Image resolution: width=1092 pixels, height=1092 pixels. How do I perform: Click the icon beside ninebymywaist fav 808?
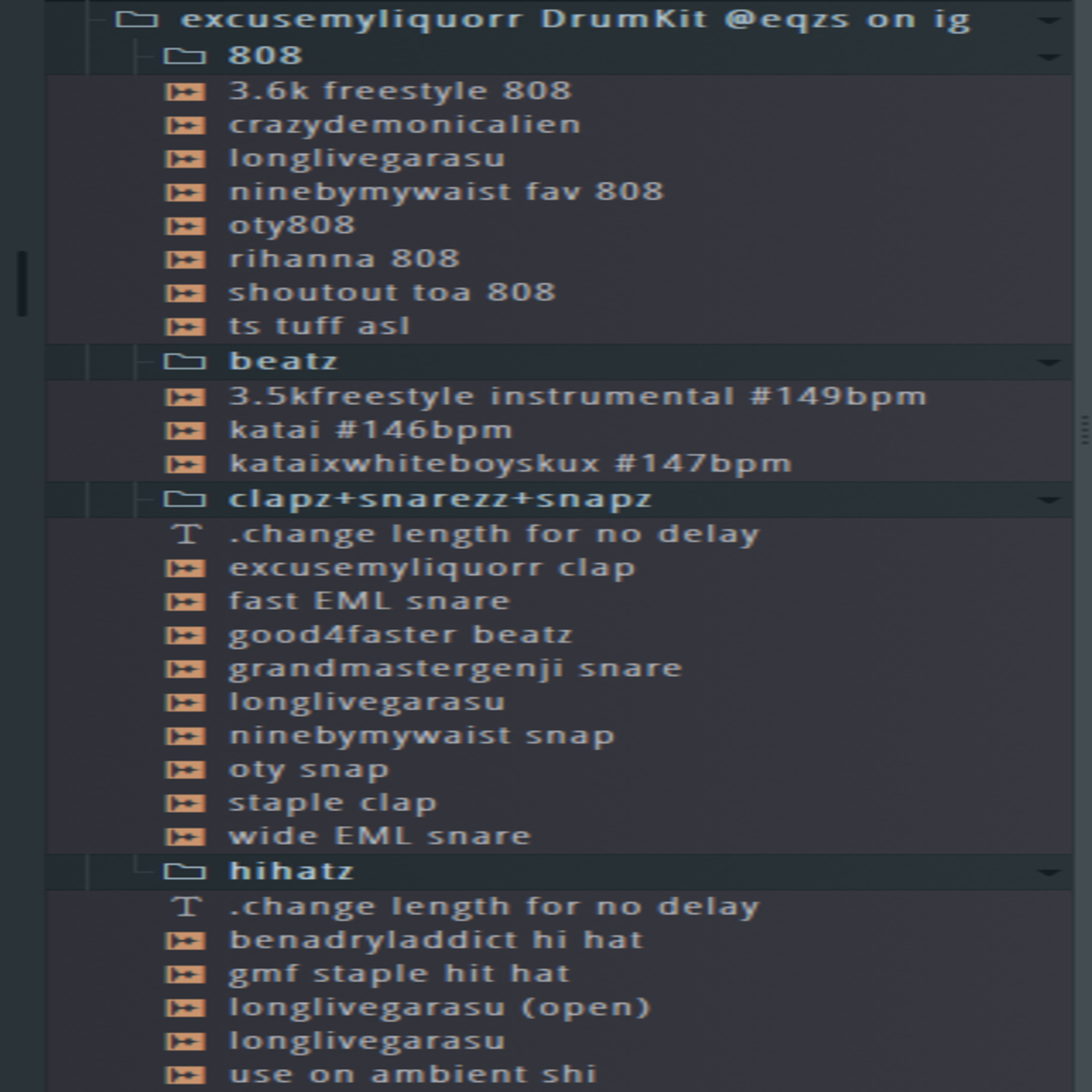tap(185, 193)
